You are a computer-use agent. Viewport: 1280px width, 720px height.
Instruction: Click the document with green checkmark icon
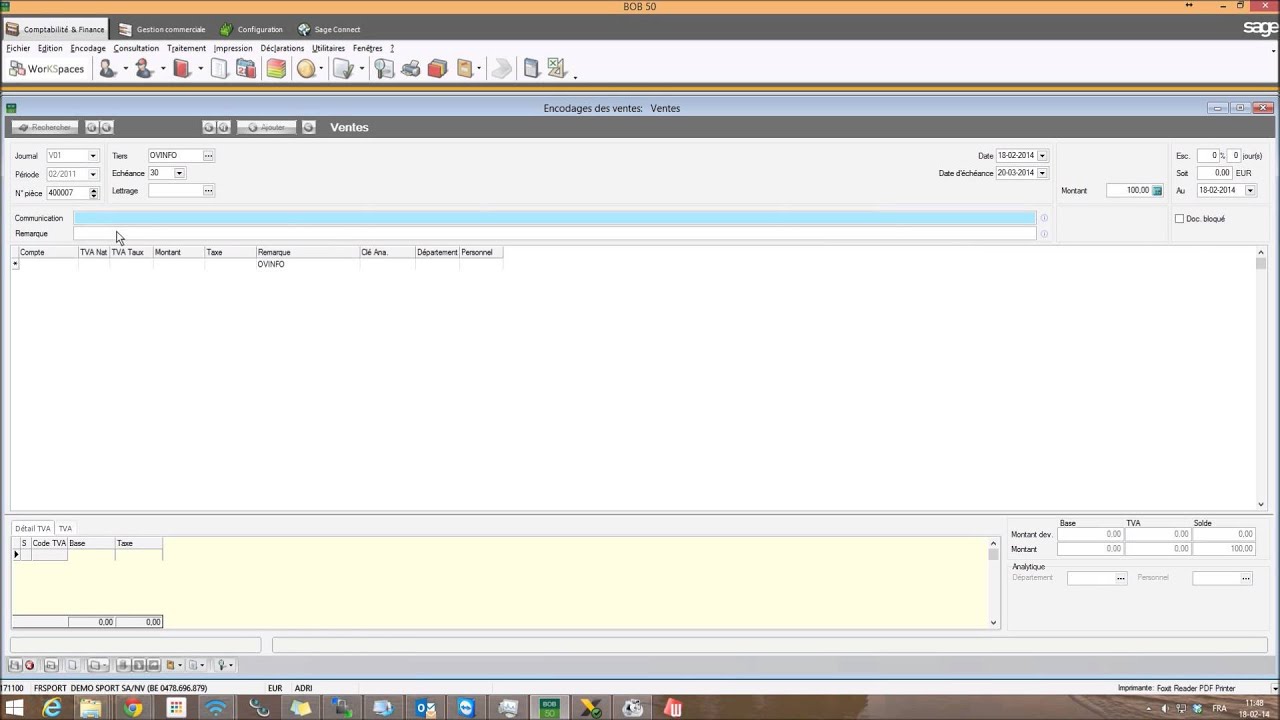click(343, 69)
